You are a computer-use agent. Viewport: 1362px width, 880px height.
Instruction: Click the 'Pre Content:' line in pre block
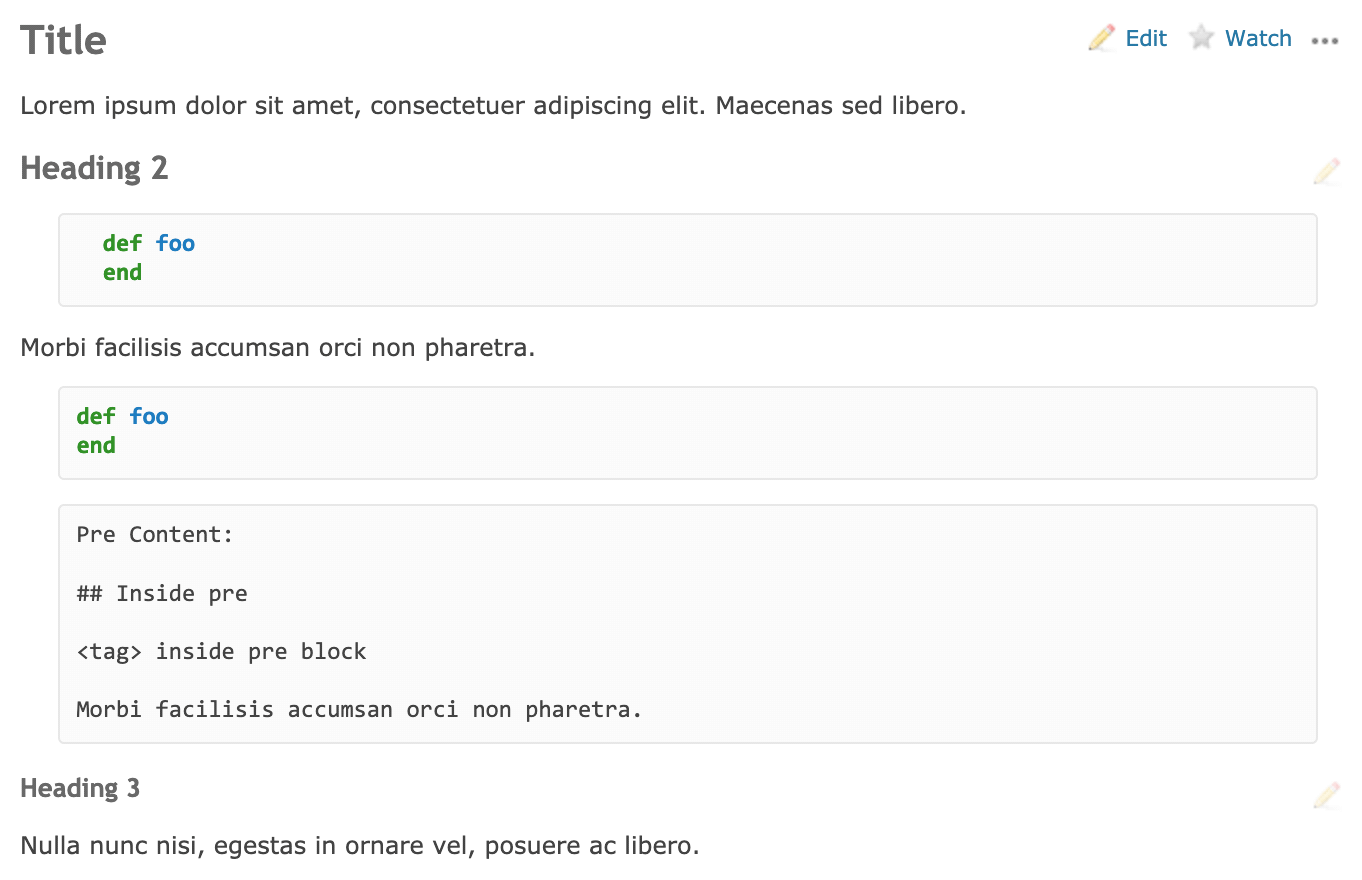[x=155, y=535]
